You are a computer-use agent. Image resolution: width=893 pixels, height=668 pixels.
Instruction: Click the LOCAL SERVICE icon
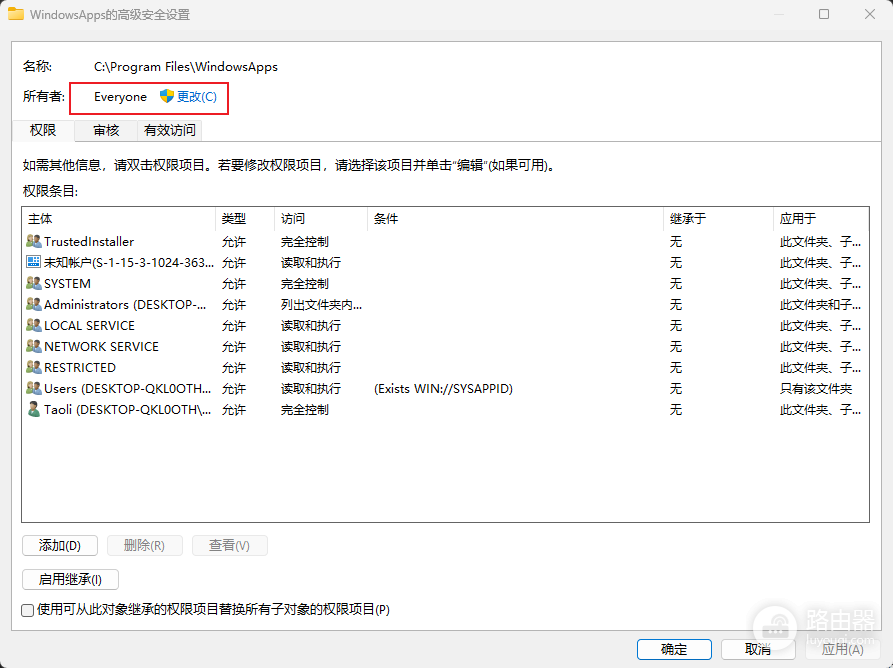click(x=34, y=325)
